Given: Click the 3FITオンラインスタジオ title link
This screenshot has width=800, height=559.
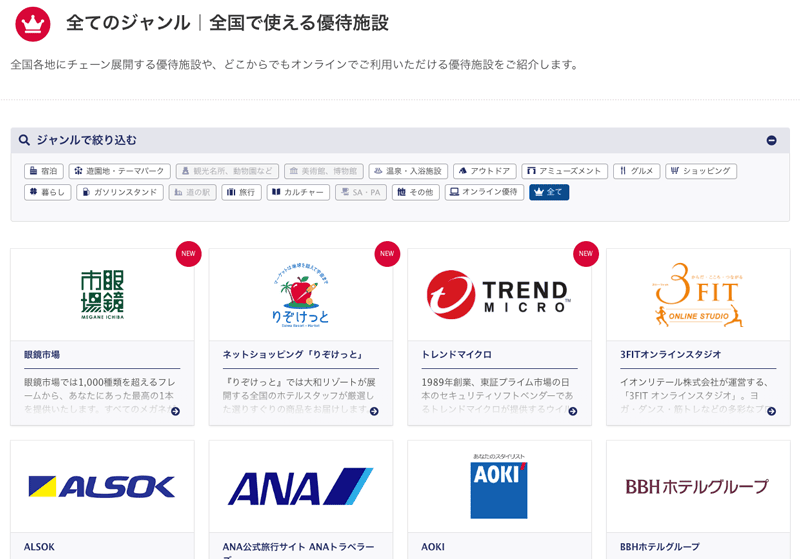Looking at the screenshot, I should [x=670, y=354].
